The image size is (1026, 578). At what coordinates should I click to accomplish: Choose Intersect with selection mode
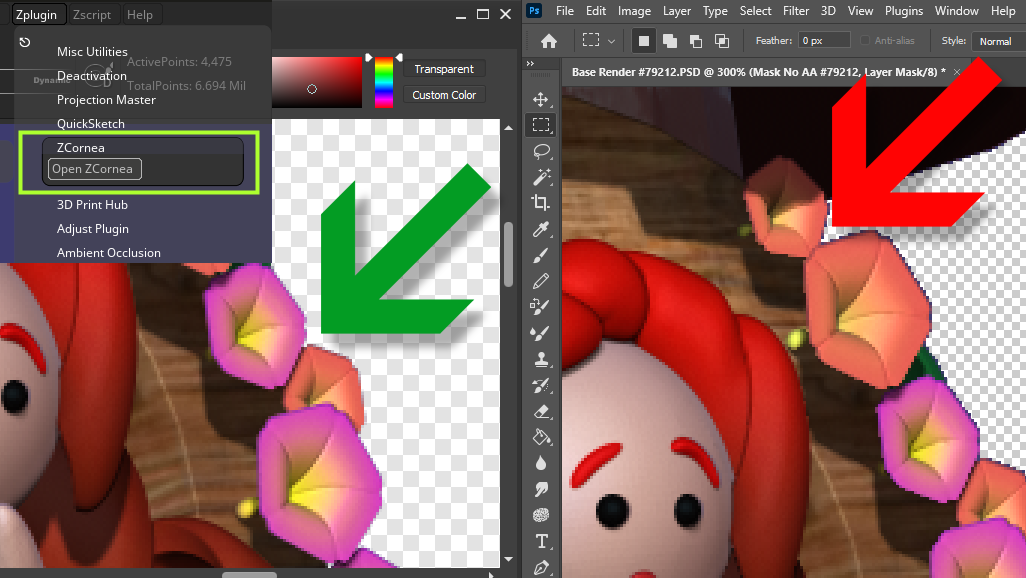pos(722,41)
